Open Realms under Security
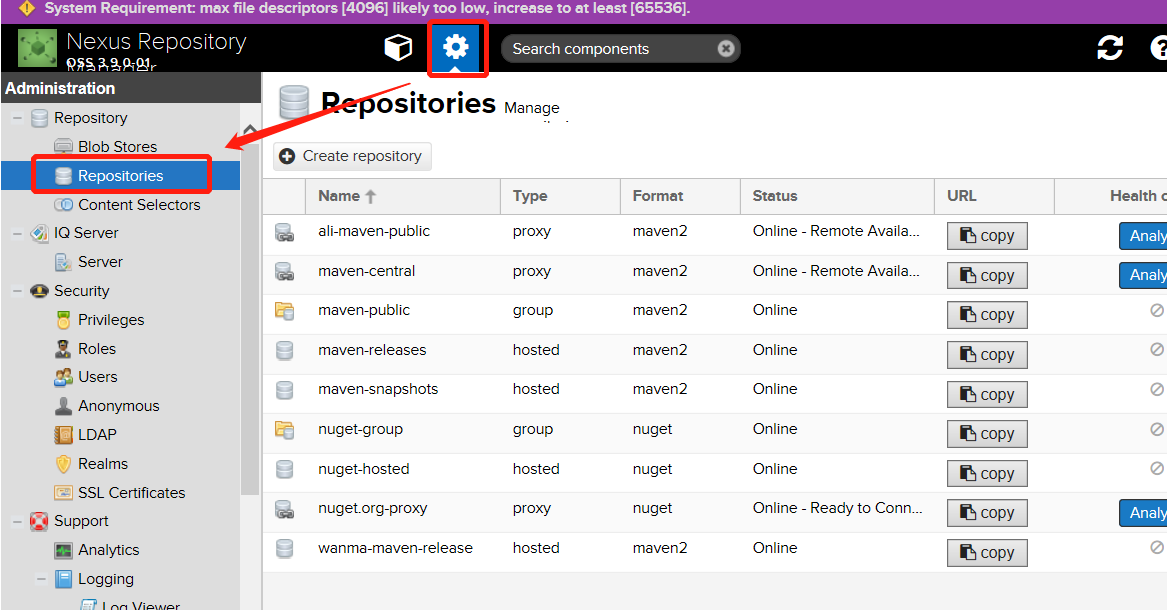 [103, 464]
